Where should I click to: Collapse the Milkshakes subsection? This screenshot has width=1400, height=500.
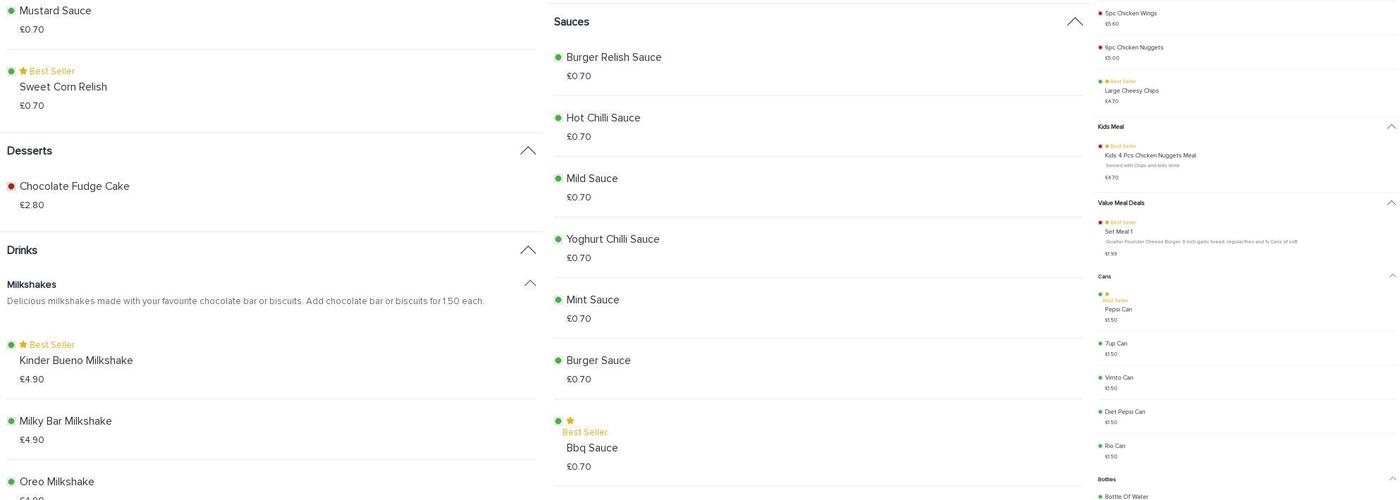(x=530, y=284)
